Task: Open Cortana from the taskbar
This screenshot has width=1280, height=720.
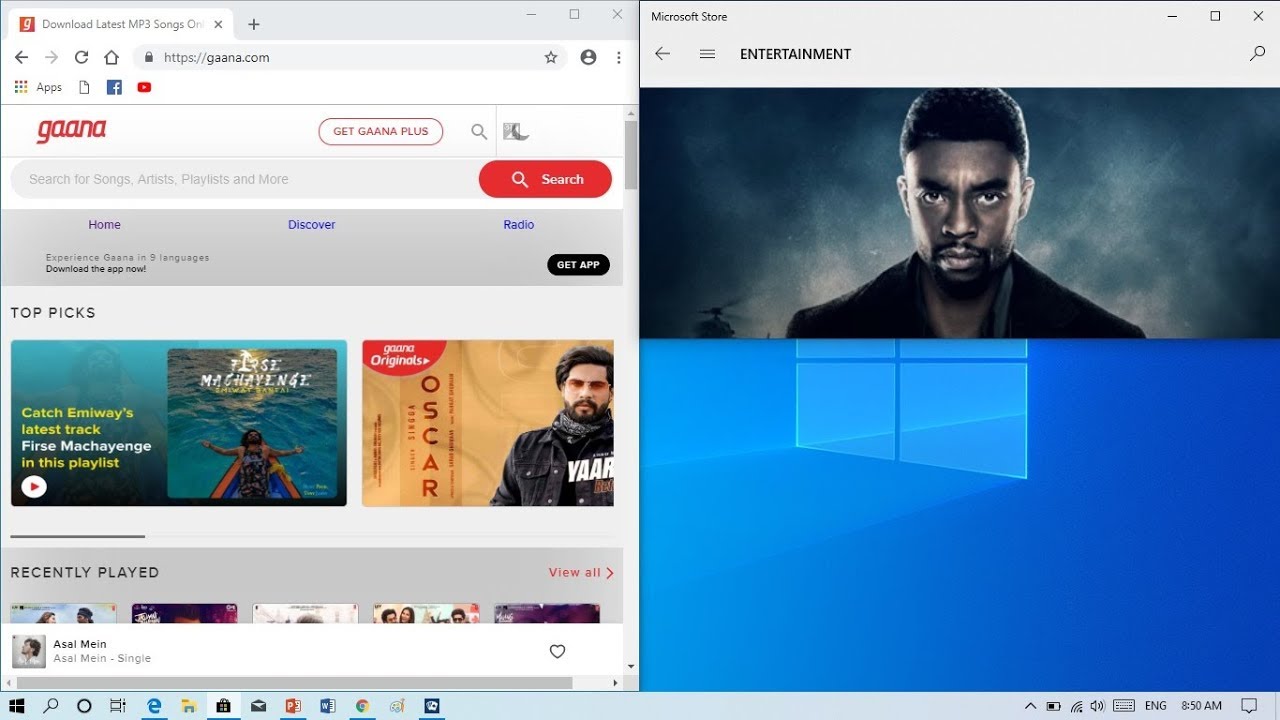Action: coord(84,706)
